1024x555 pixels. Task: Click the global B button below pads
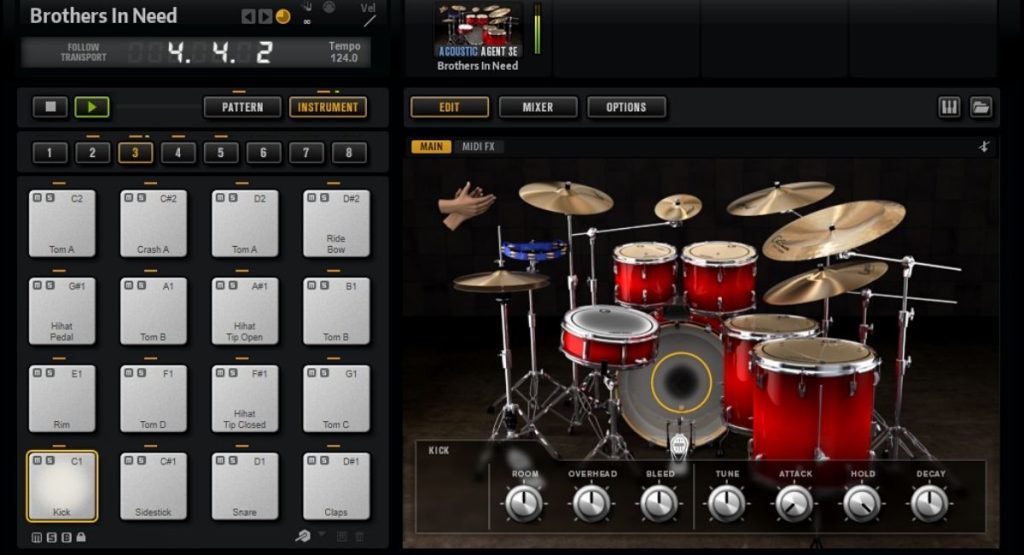coord(67,537)
